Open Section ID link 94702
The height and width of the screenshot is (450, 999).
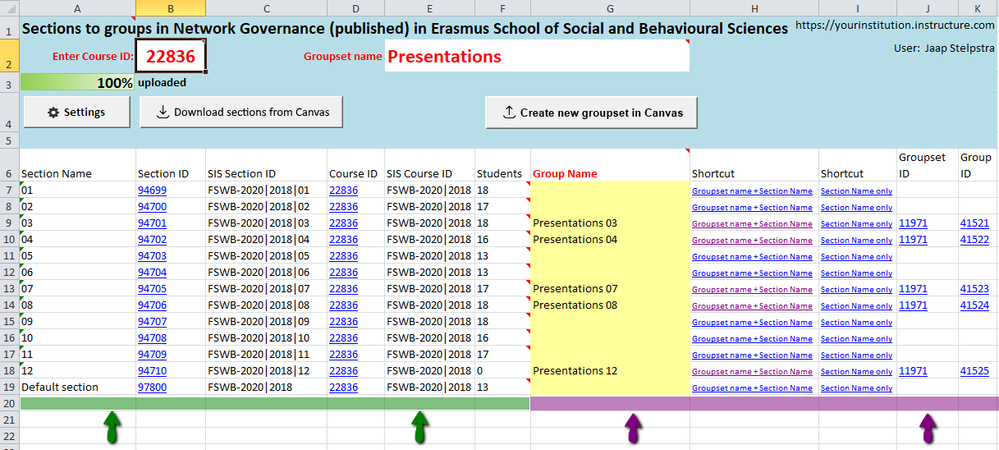click(152, 240)
